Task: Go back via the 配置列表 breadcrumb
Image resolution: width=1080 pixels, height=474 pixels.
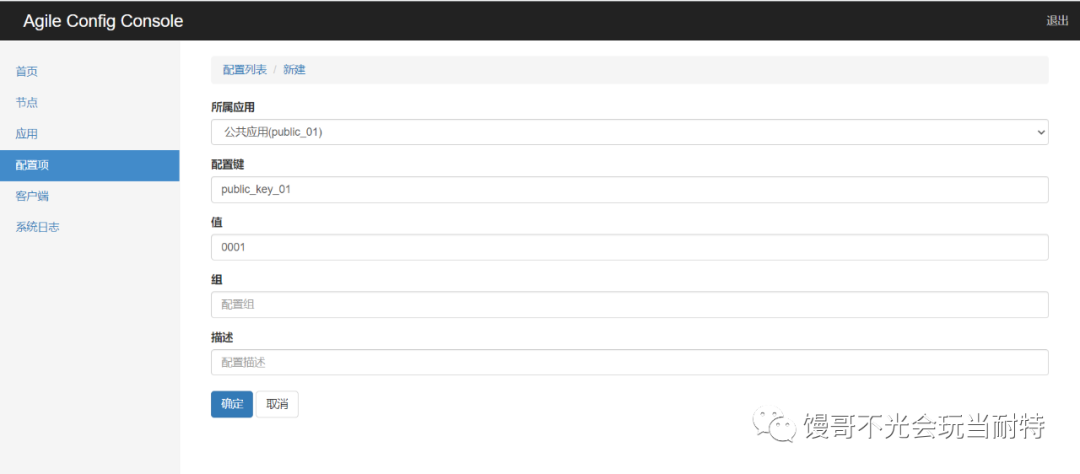Action: pyautogui.click(x=245, y=70)
